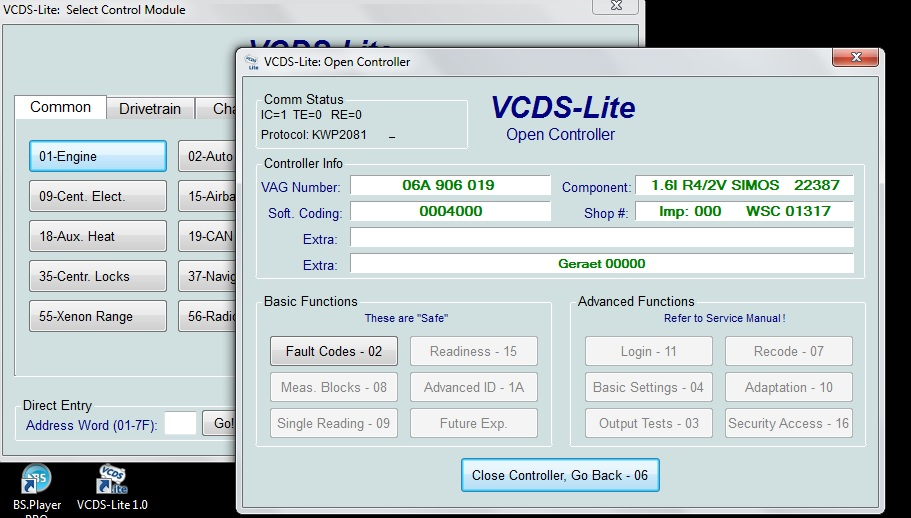Image resolution: width=911 pixels, height=518 pixels.
Task: Open the 18-Aux. Heat module
Action: [97, 236]
